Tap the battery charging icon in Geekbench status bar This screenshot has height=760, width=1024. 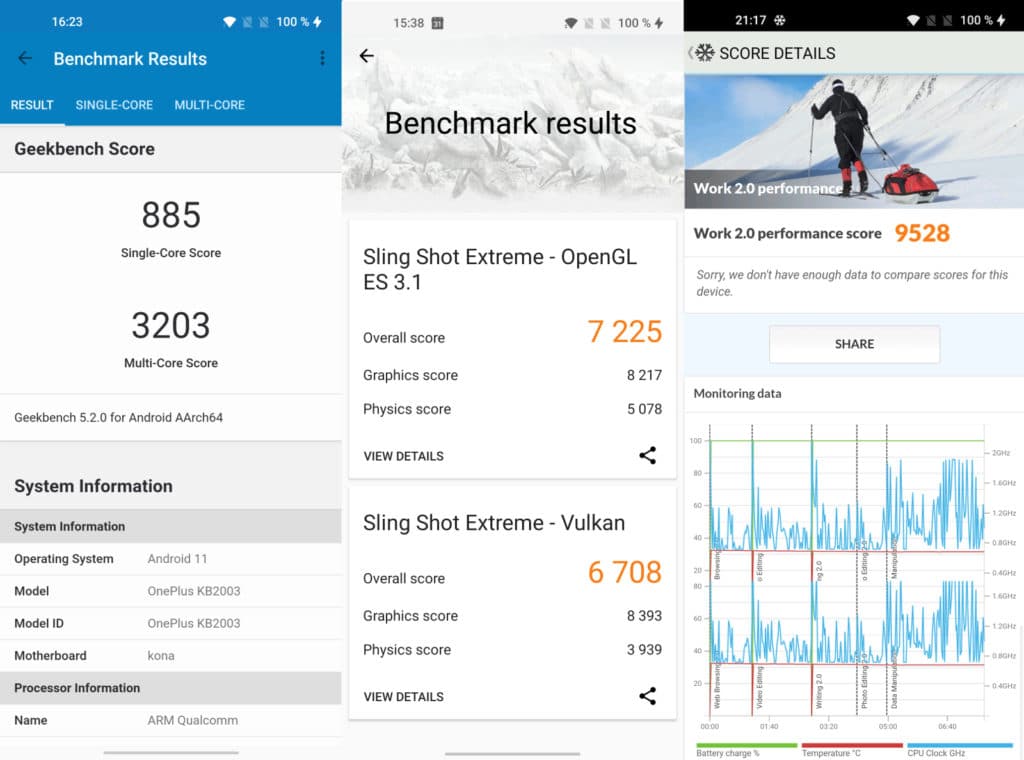click(318, 22)
